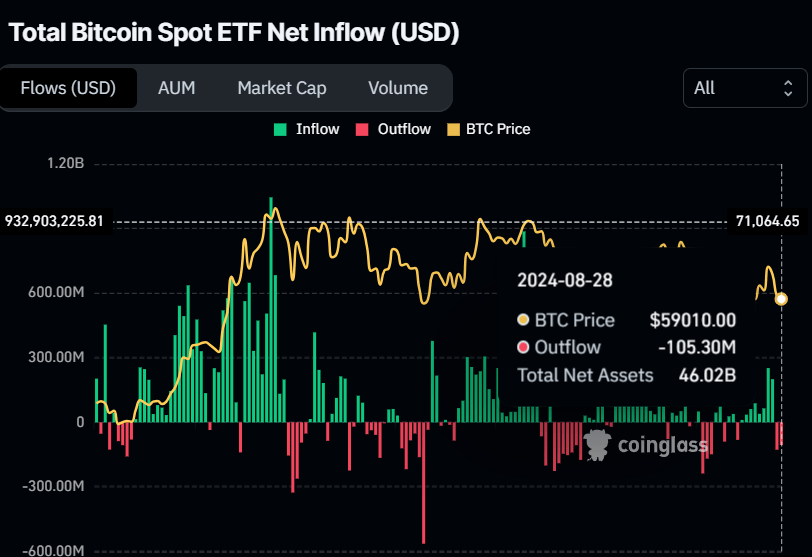Click the red Outflow legend square
Image resolution: width=812 pixels, height=557 pixels.
coord(363,129)
